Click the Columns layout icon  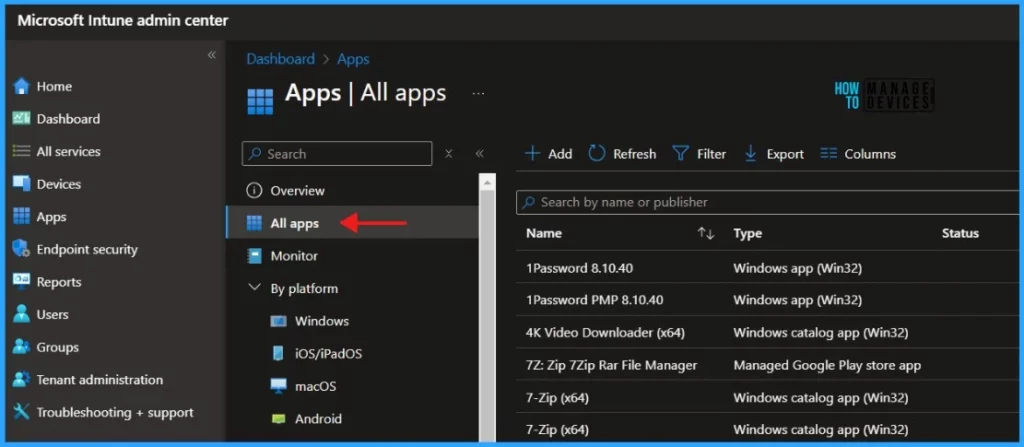click(x=829, y=154)
